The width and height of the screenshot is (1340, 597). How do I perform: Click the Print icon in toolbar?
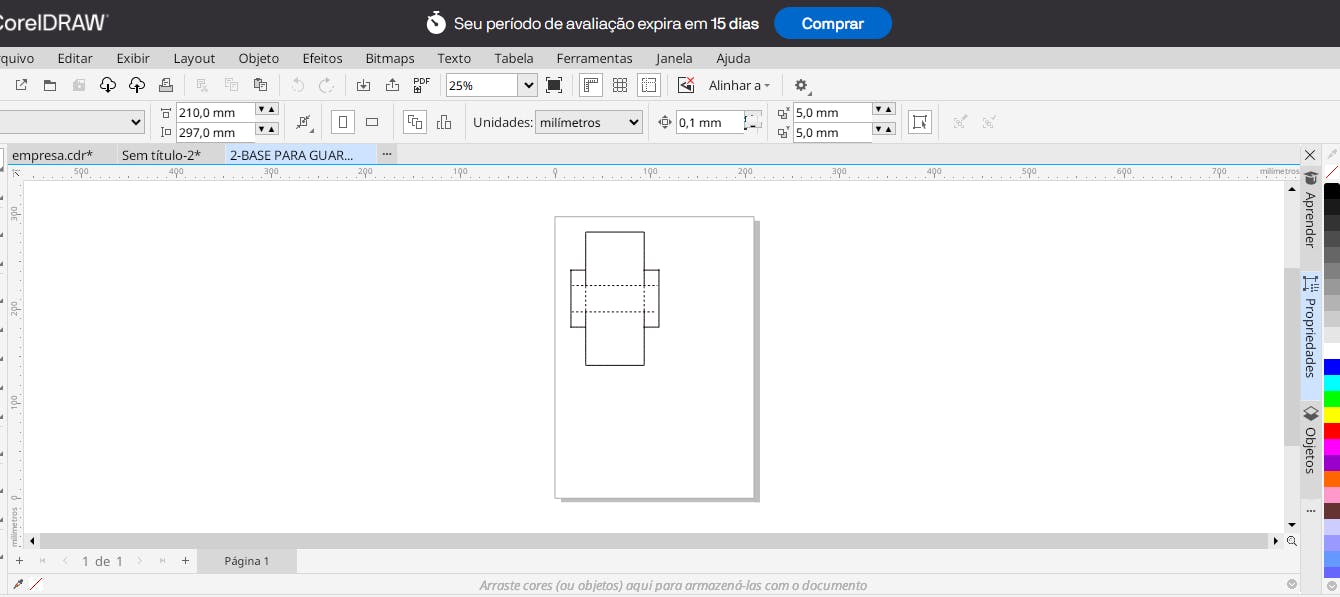[x=167, y=85]
